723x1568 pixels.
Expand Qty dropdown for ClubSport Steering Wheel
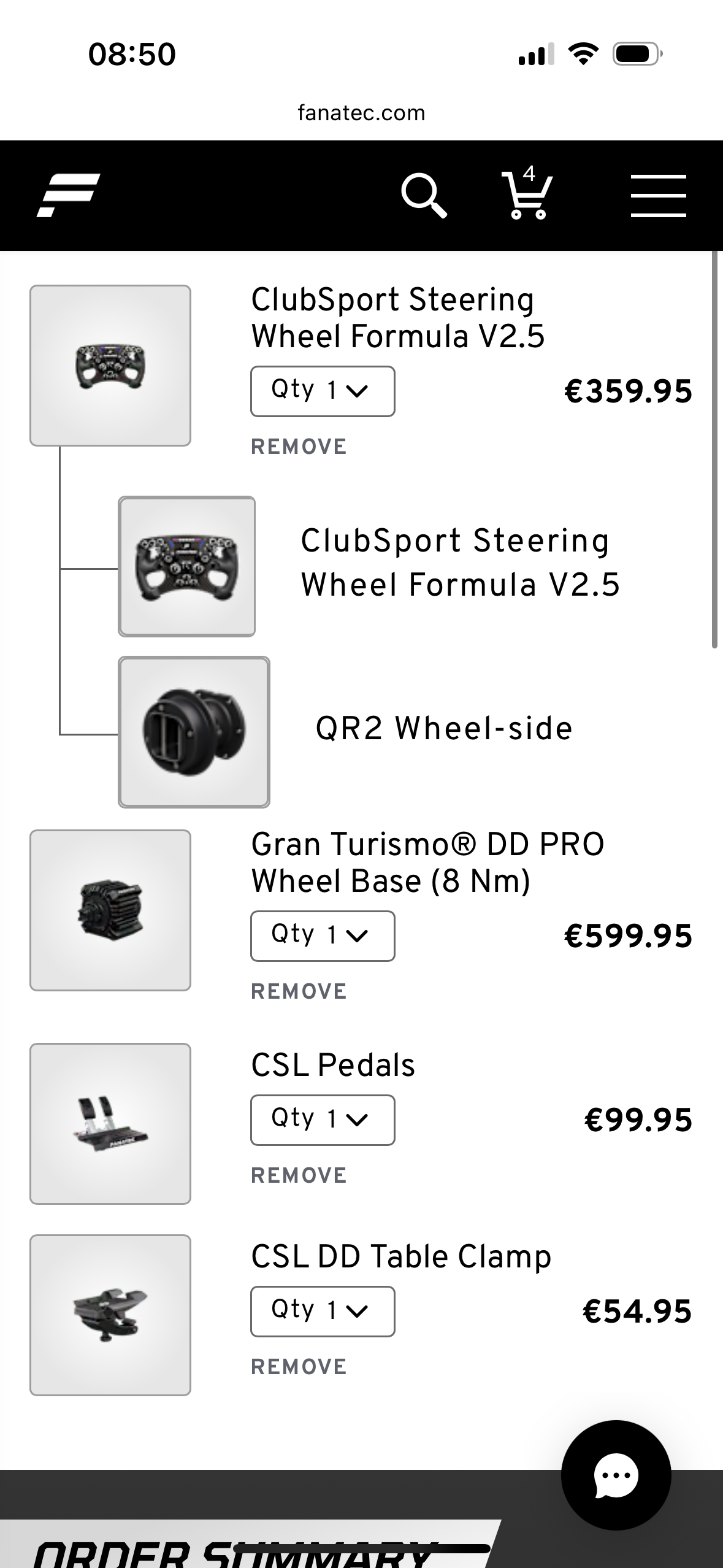[x=323, y=391]
